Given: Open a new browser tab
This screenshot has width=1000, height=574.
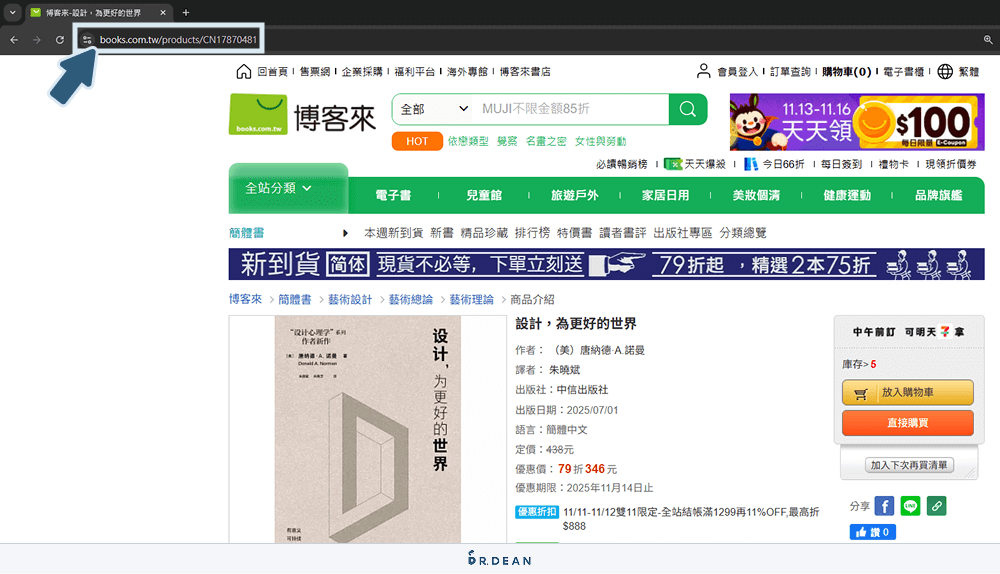Looking at the screenshot, I should 186,12.
